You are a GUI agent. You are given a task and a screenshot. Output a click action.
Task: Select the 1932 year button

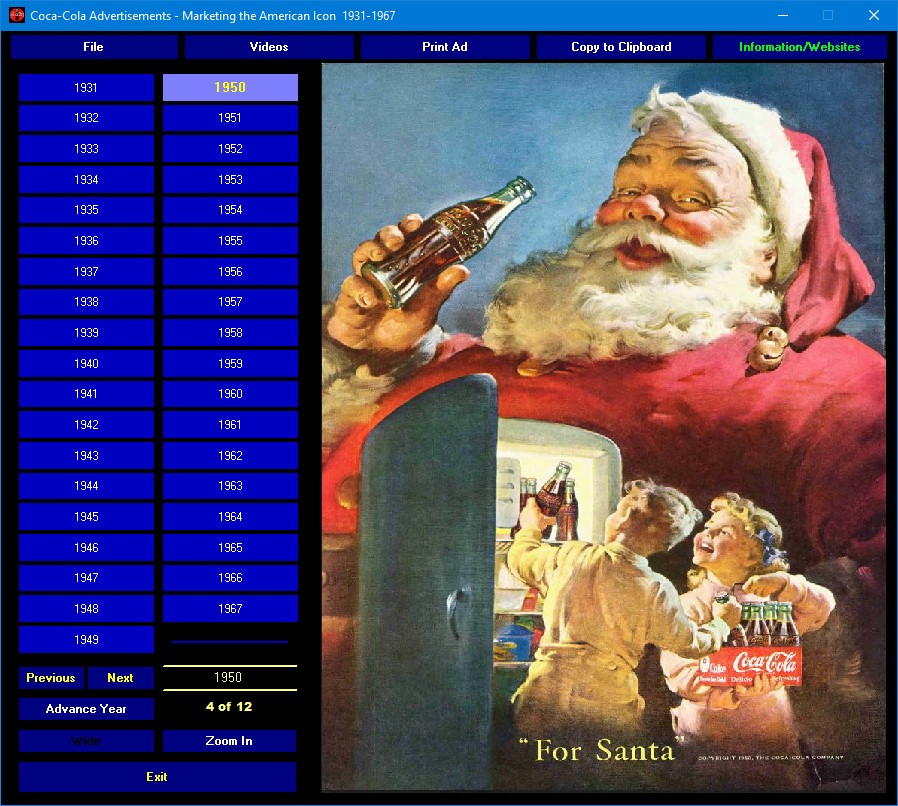pyautogui.click(x=86, y=118)
